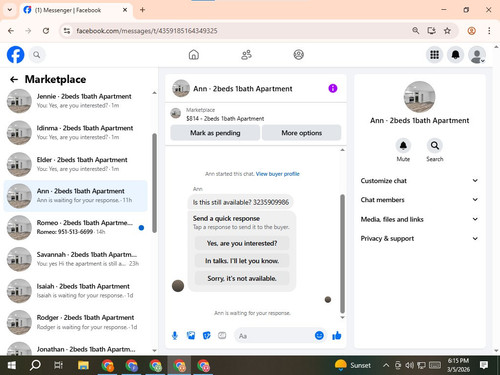Attach a photo file icon
Screen dimensions: 500x375
click(191, 336)
